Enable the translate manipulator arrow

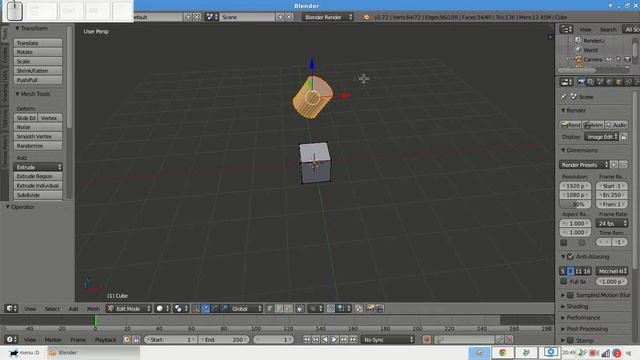click(x=205, y=309)
